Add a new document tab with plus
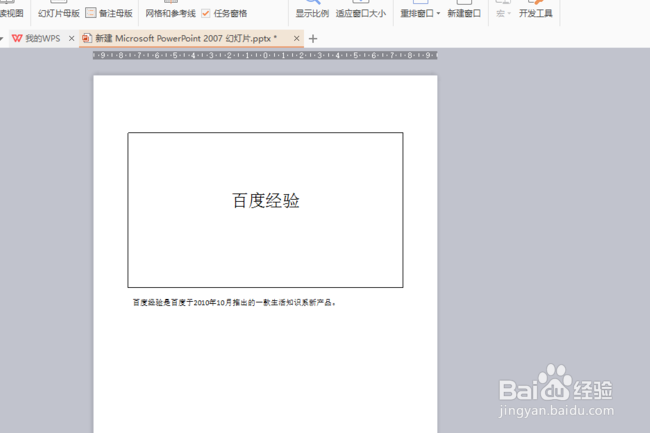650x433 pixels. [x=313, y=39]
